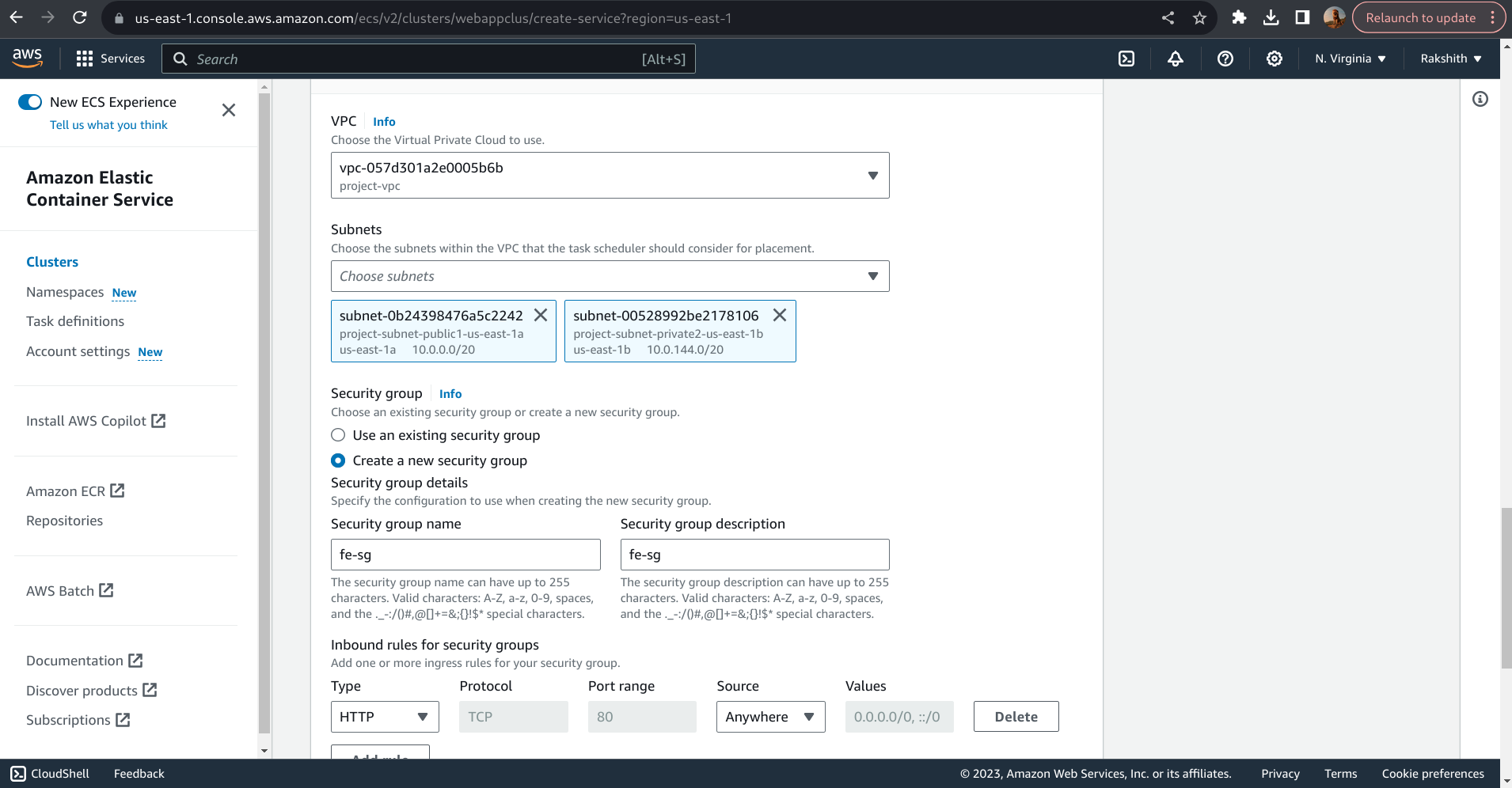1512x788 pixels.
Task: Go to Task definitions in sidebar
Action: [x=75, y=321]
